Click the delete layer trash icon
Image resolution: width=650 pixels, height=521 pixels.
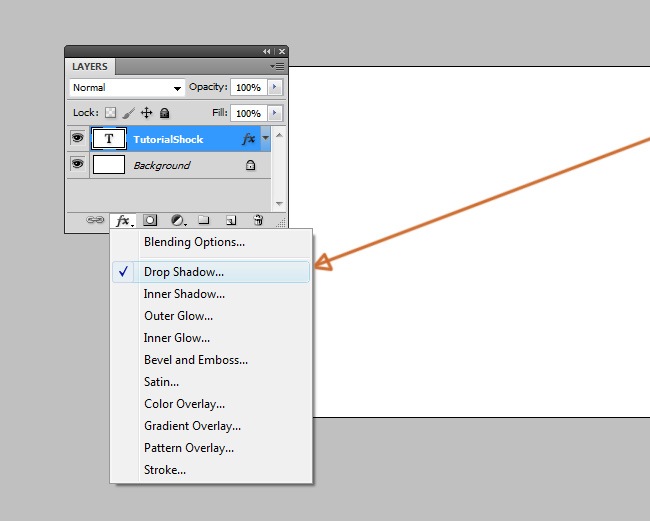coord(257,220)
